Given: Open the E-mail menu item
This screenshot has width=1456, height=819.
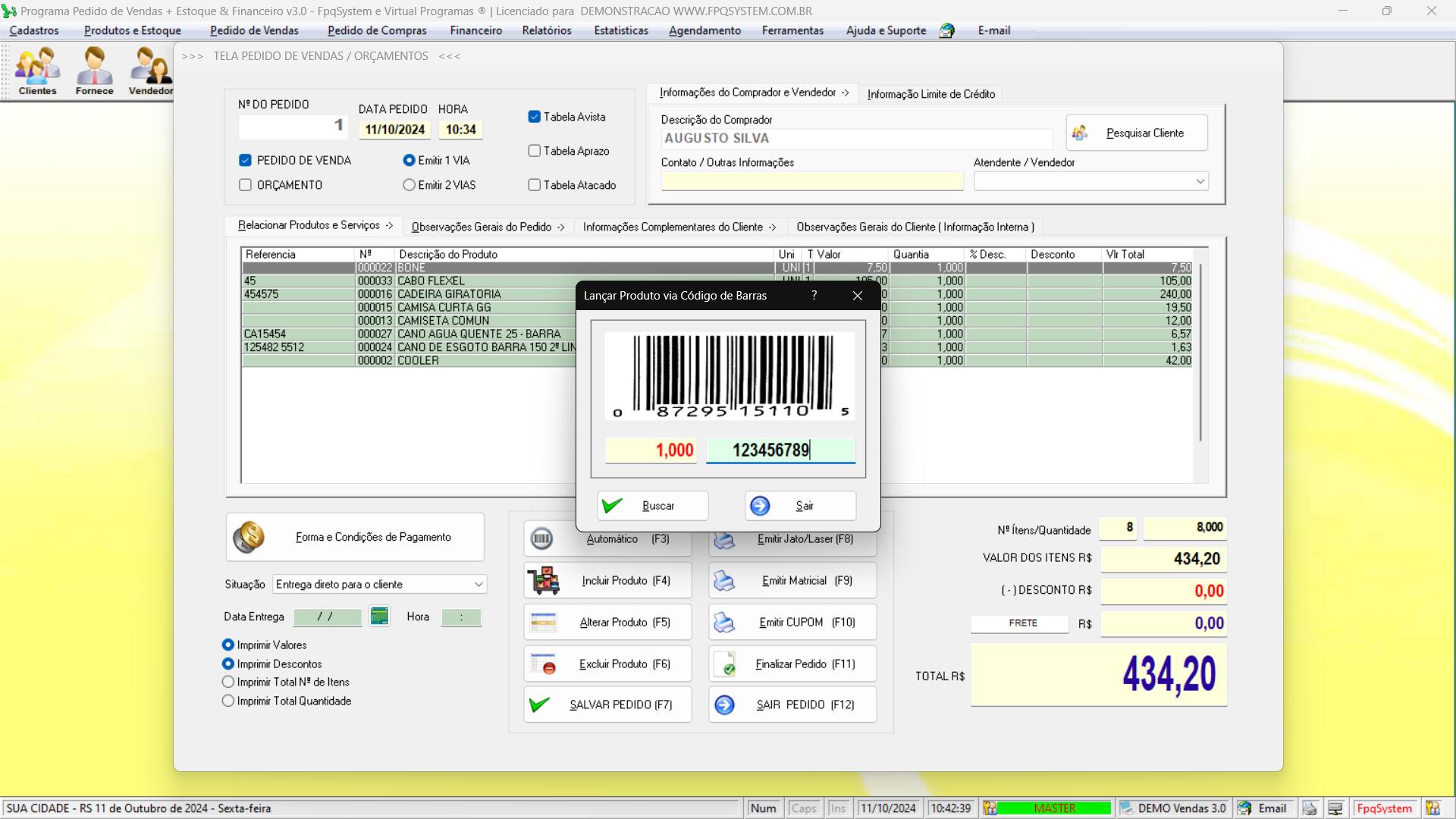Looking at the screenshot, I should coord(993,31).
